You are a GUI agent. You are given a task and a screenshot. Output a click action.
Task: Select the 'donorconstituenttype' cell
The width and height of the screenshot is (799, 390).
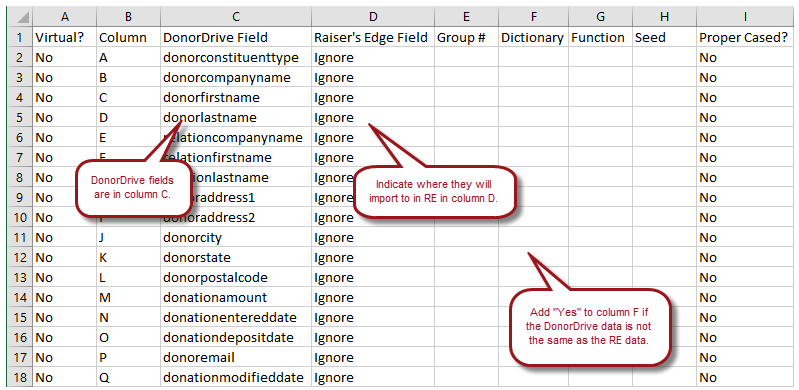pos(235,58)
